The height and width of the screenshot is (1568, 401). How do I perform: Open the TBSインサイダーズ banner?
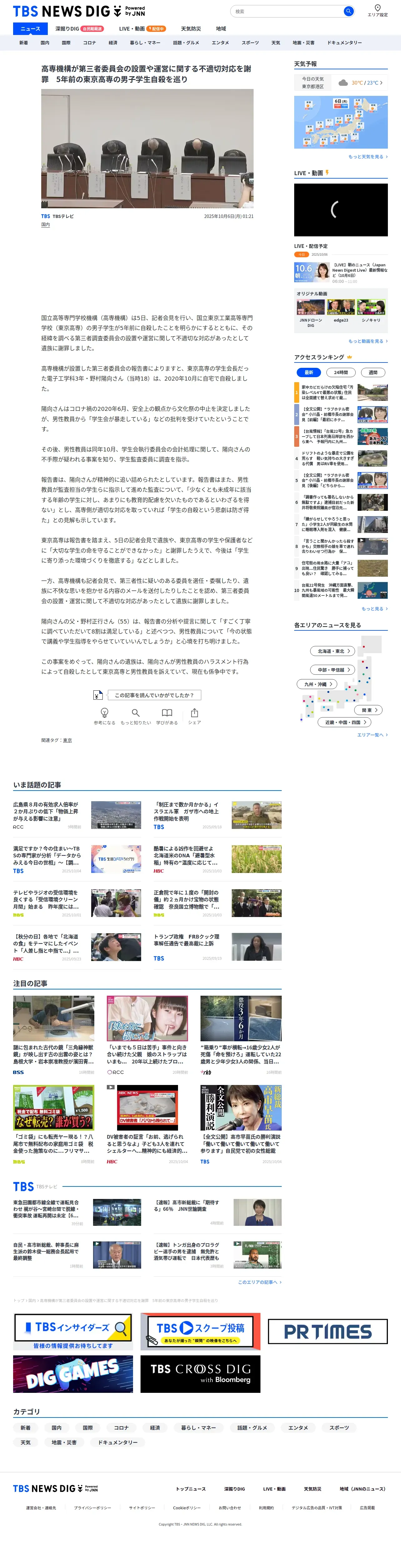click(73, 1331)
